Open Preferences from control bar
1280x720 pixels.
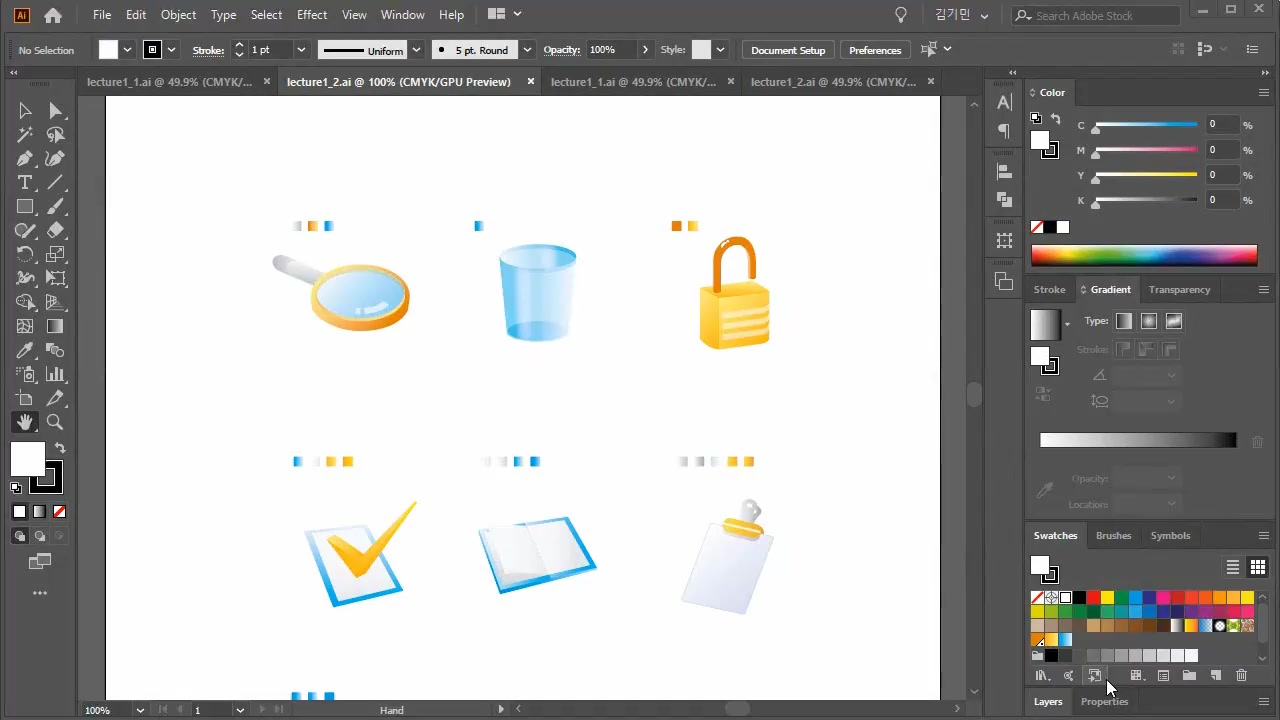pyautogui.click(x=875, y=50)
